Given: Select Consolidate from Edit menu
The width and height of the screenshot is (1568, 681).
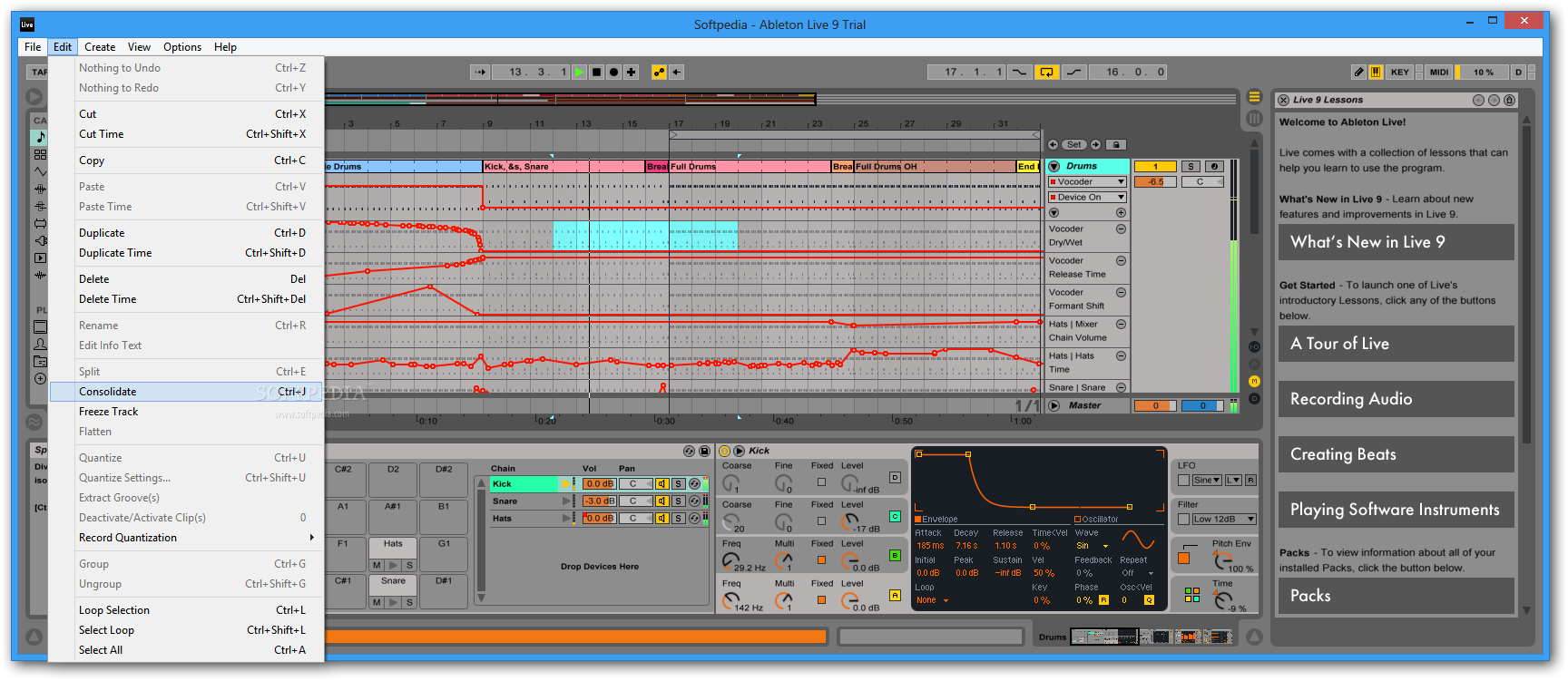Looking at the screenshot, I should tap(187, 392).
